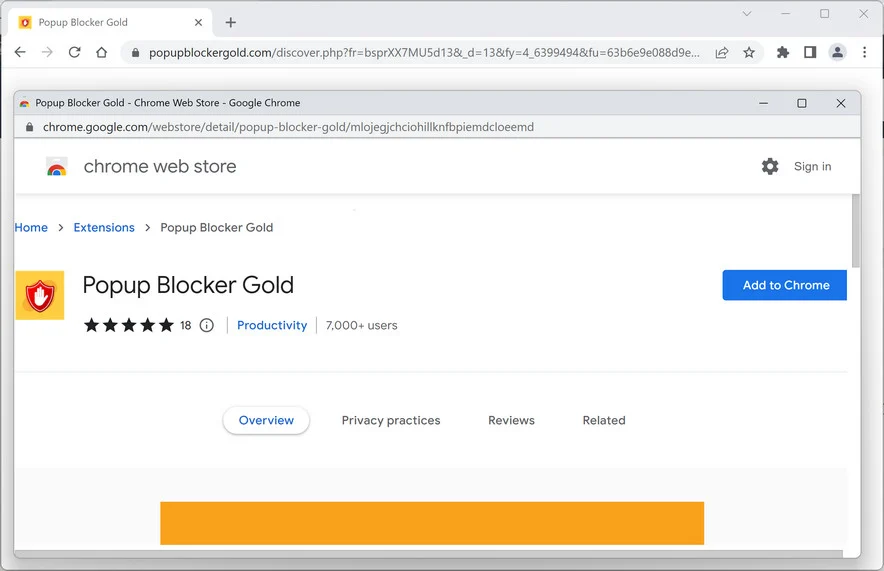Click the five-star rating

click(129, 325)
